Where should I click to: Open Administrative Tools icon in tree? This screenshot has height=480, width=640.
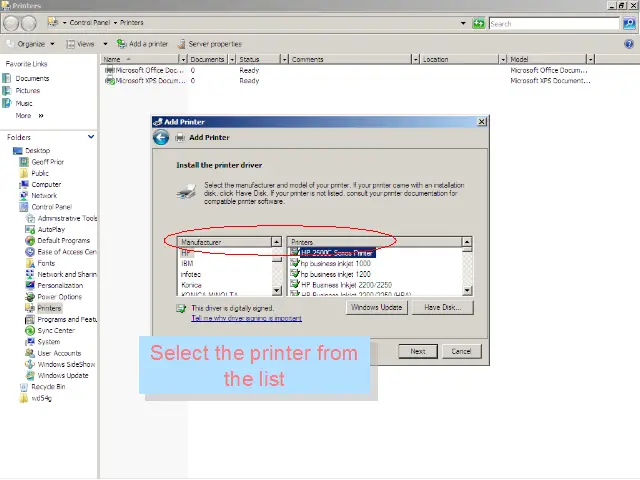[x=30, y=218]
